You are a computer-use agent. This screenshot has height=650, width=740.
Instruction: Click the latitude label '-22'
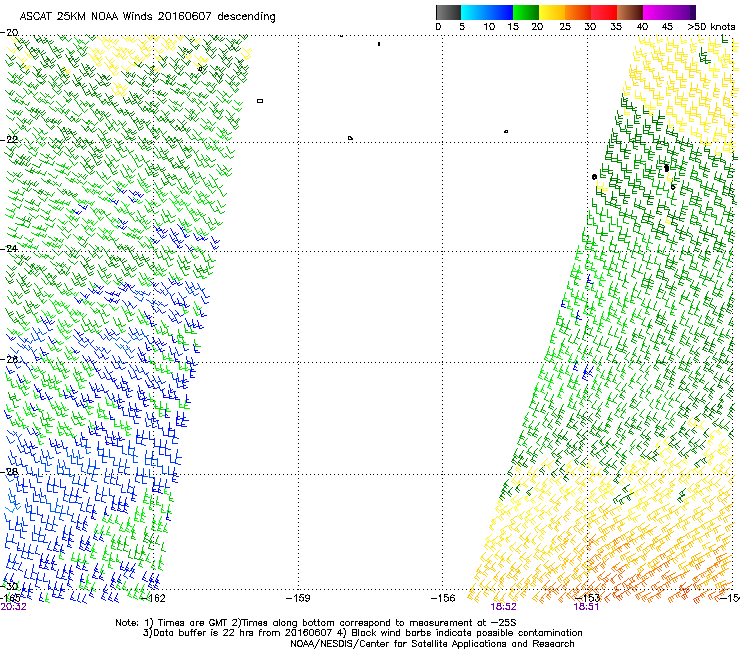tap(9, 140)
